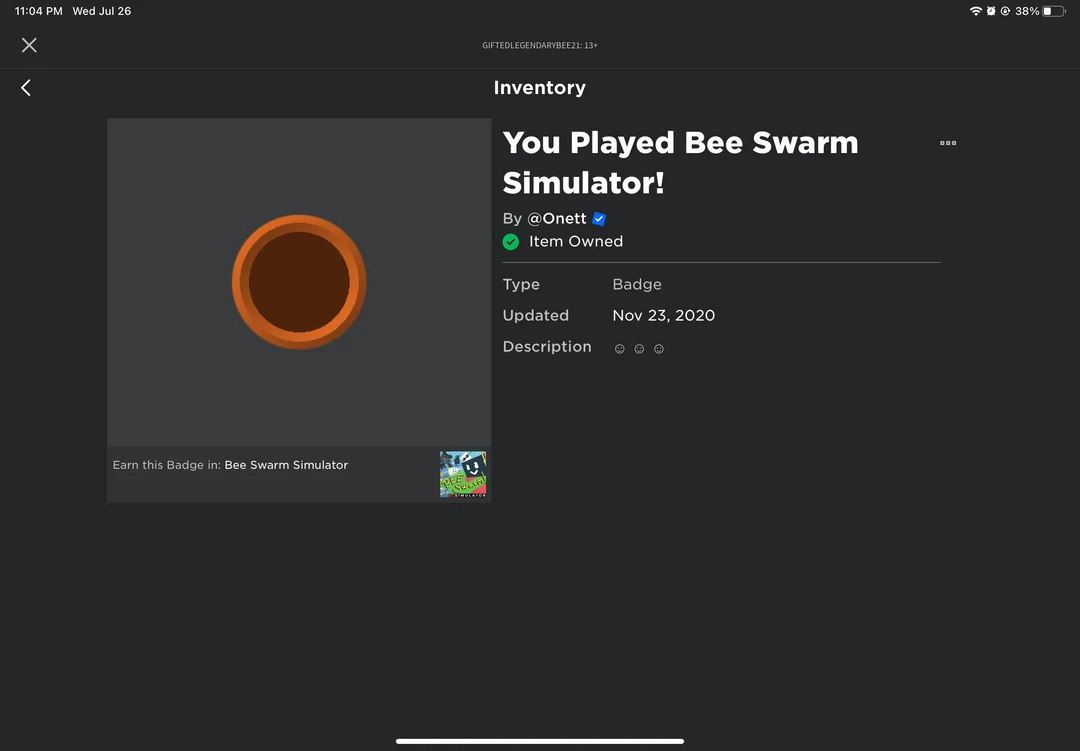Screen dimensions: 1080x751
Task: Click the first smiley in the Description
Action: pyautogui.click(x=619, y=349)
